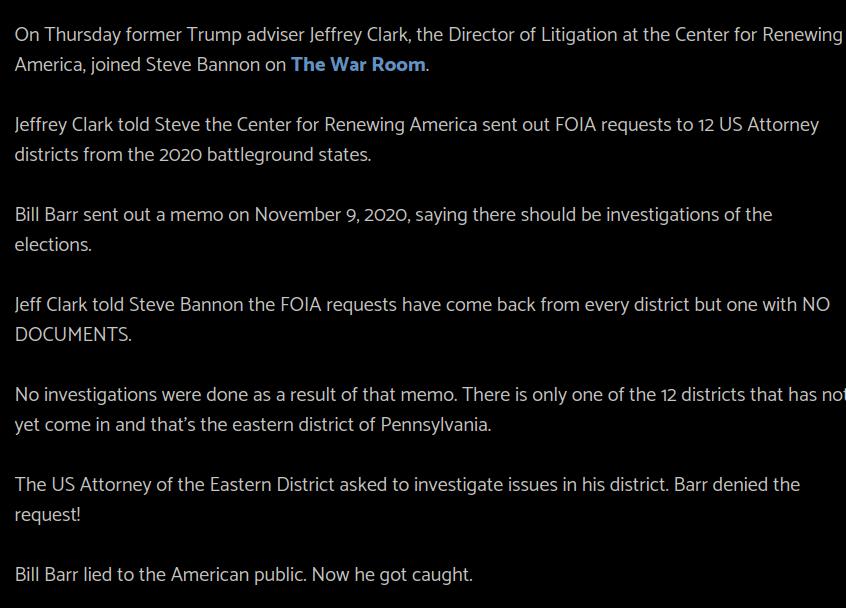Click the sentence starting "Bill Barr sent out a memo"
846x608 pixels.
pos(393,230)
